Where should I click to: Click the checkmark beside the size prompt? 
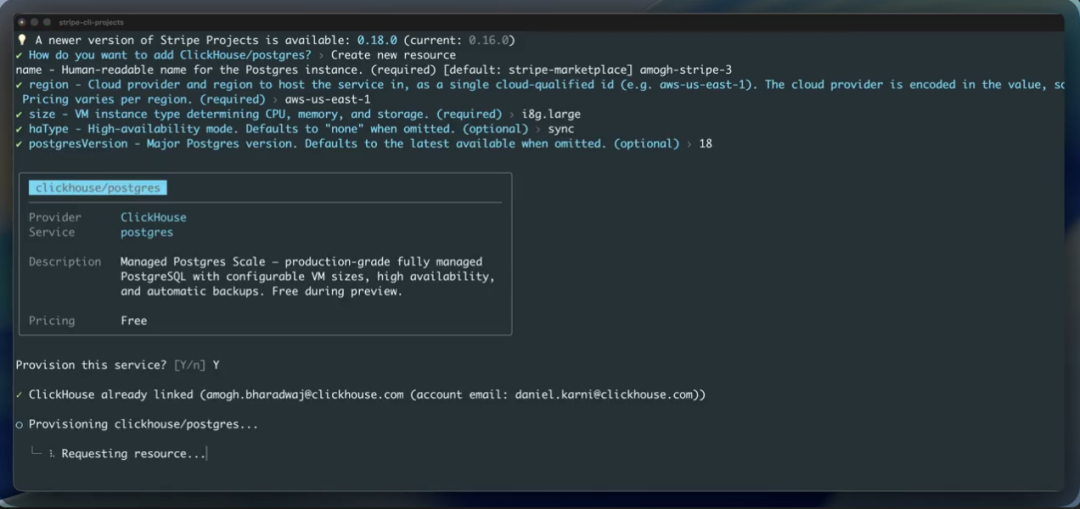coord(19,114)
